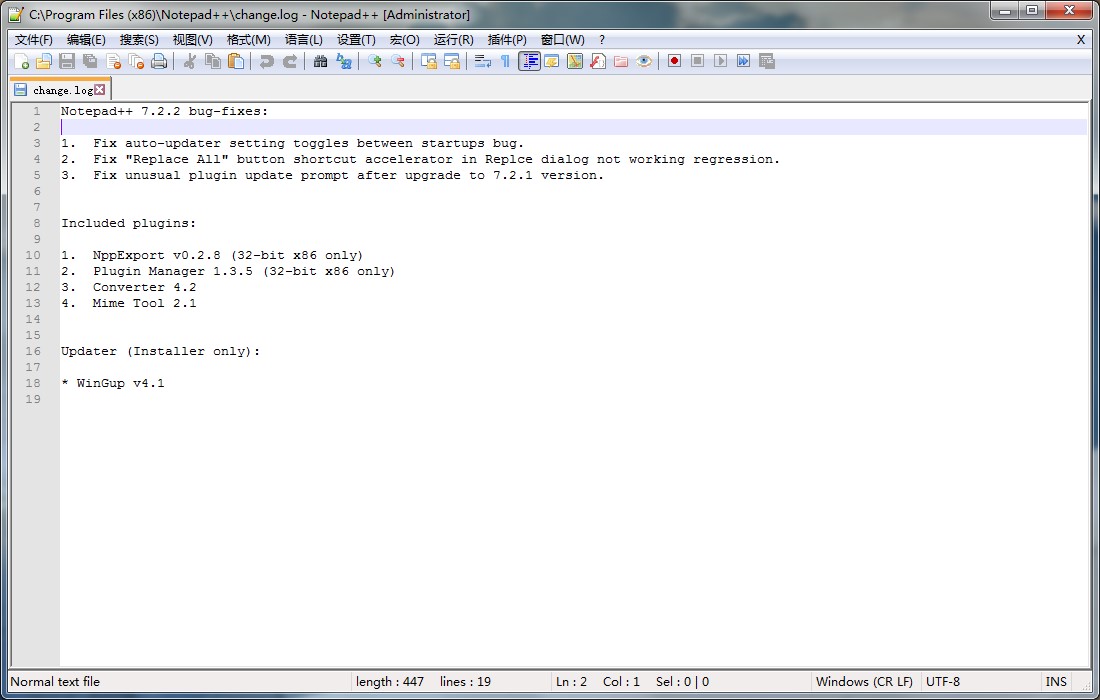The image size is (1100, 700).
Task: Open the 宏(O) menu
Action: [x=403, y=40]
